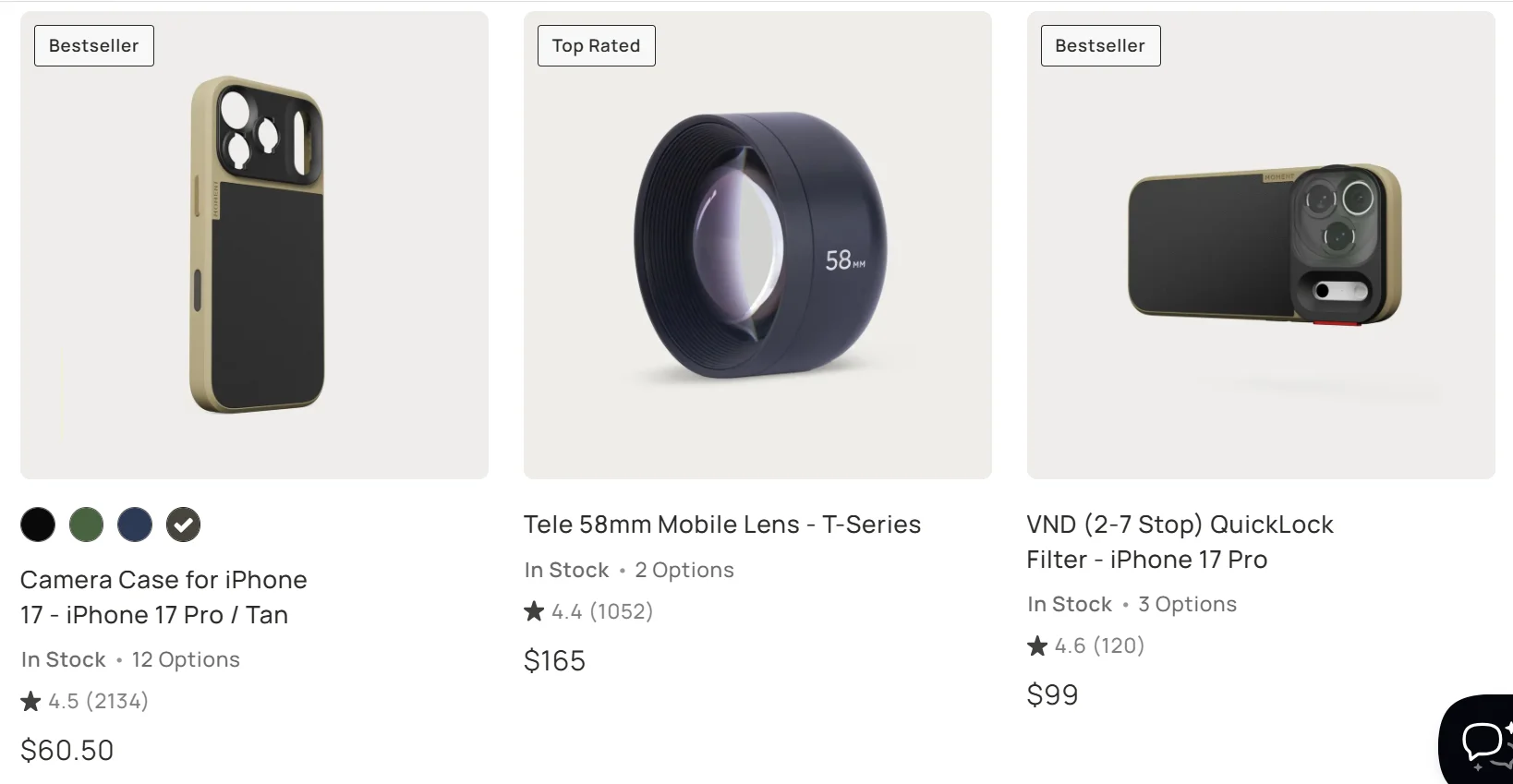This screenshot has width=1513, height=784.
Task: Click the 12 Options text for Camera Case
Action: [x=186, y=660]
